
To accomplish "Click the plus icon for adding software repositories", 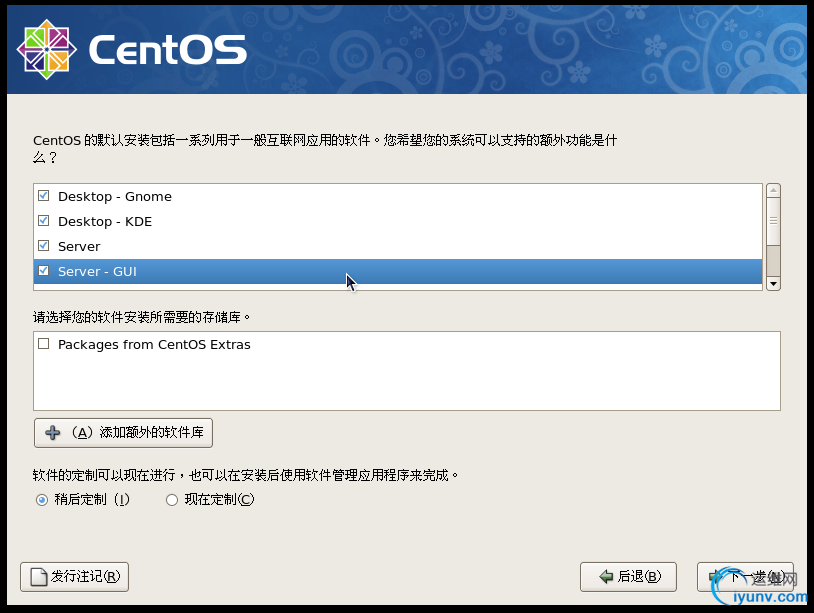I will tap(53, 433).
